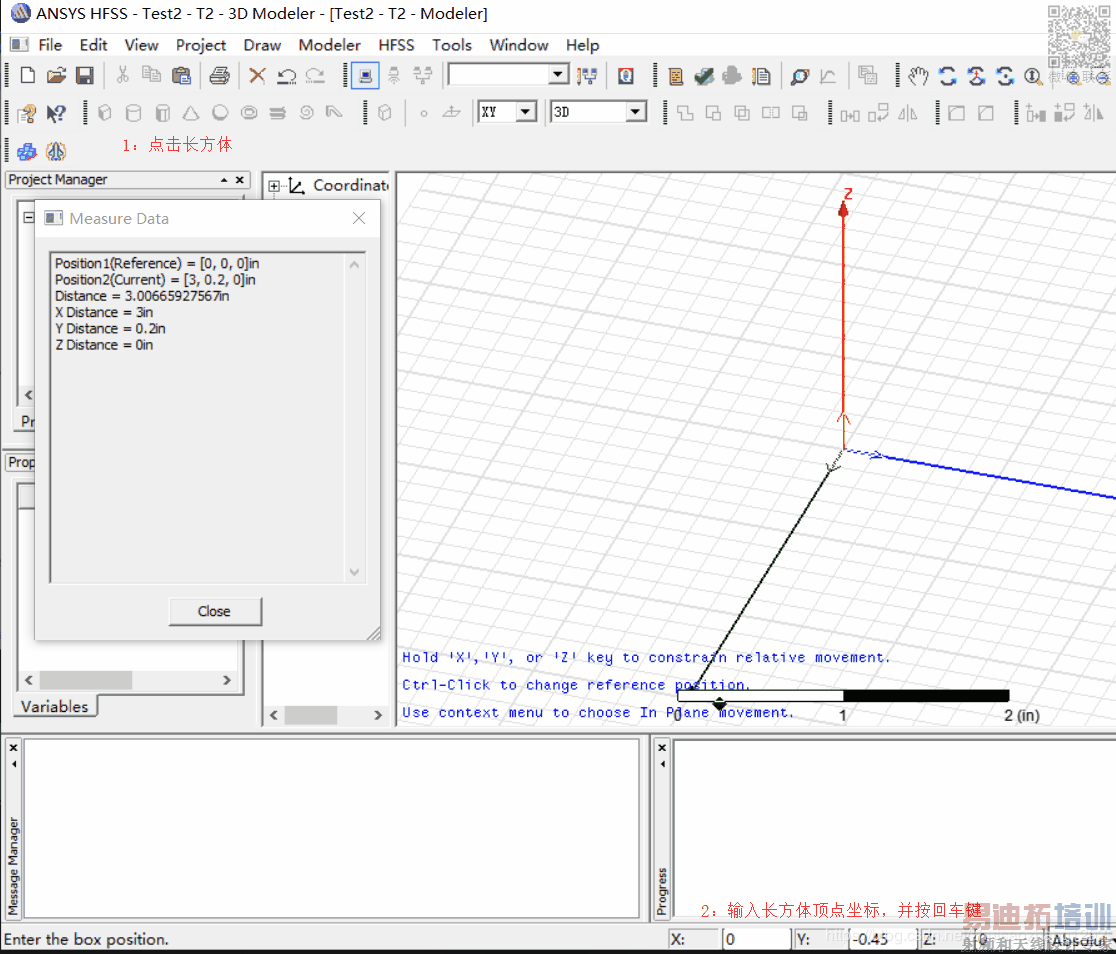Choose the Draw sphere tool
The height and width of the screenshot is (954, 1116).
point(220,113)
